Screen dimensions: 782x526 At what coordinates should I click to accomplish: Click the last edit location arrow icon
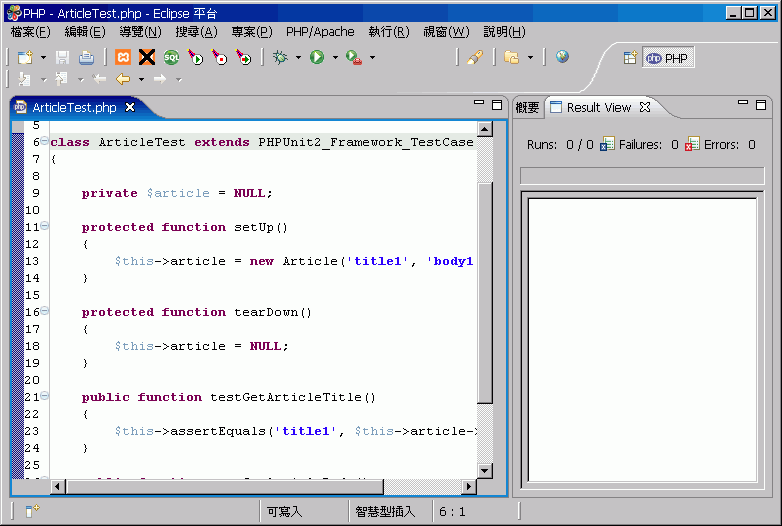100,79
